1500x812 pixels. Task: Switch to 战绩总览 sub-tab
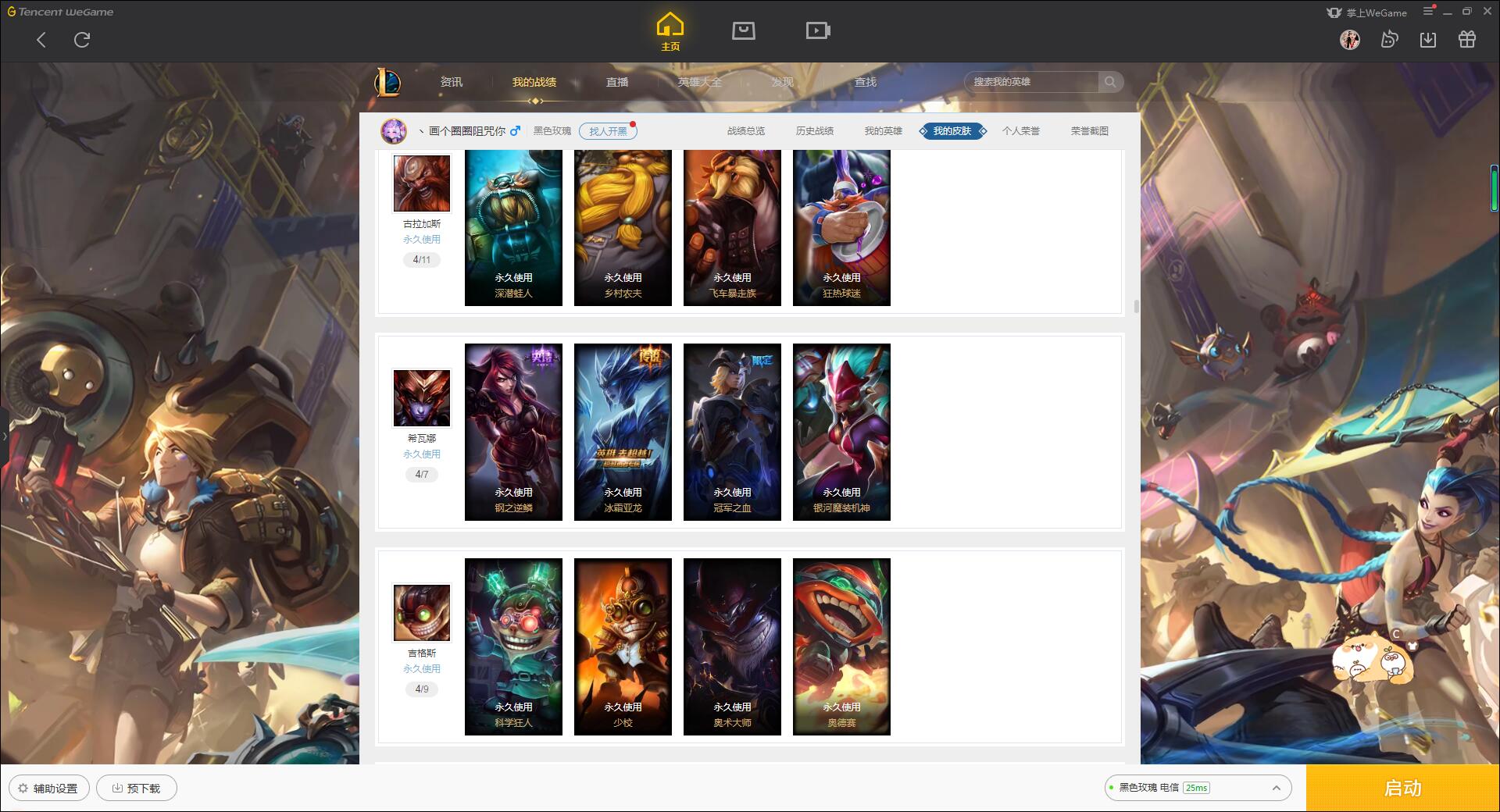pos(746,131)
